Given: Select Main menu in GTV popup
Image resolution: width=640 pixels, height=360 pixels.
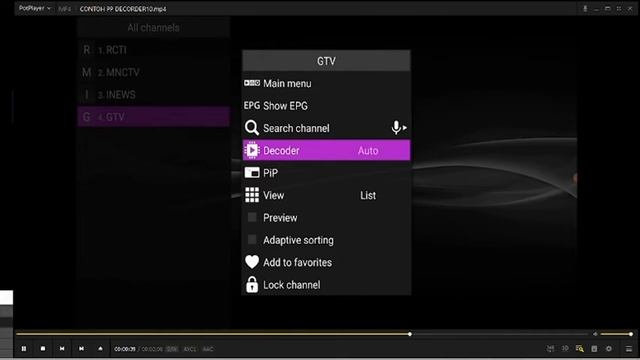Looking at the screenshot, I should [x=326, y=83].
